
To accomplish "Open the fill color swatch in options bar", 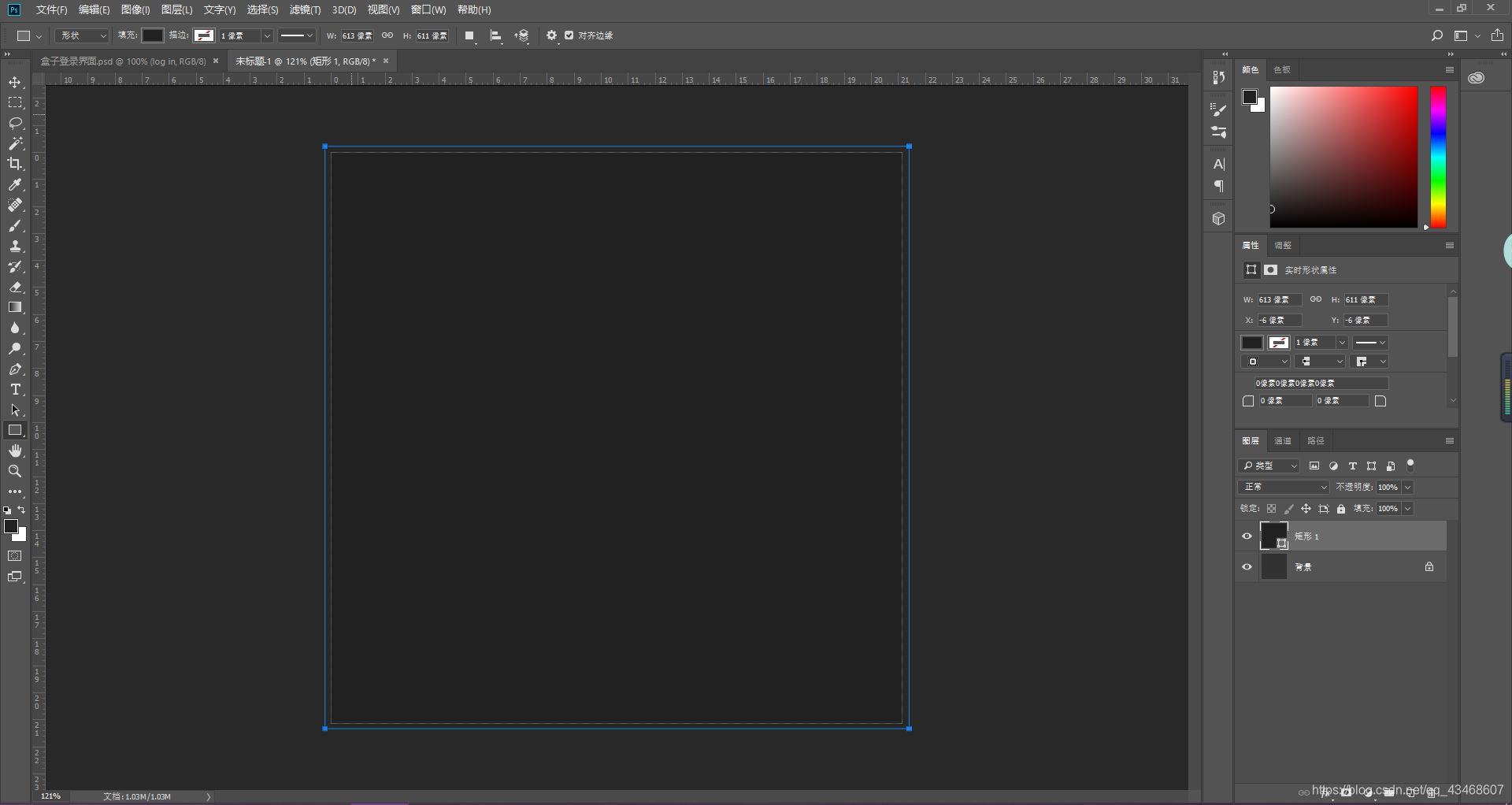I will (x=153, y=35).
